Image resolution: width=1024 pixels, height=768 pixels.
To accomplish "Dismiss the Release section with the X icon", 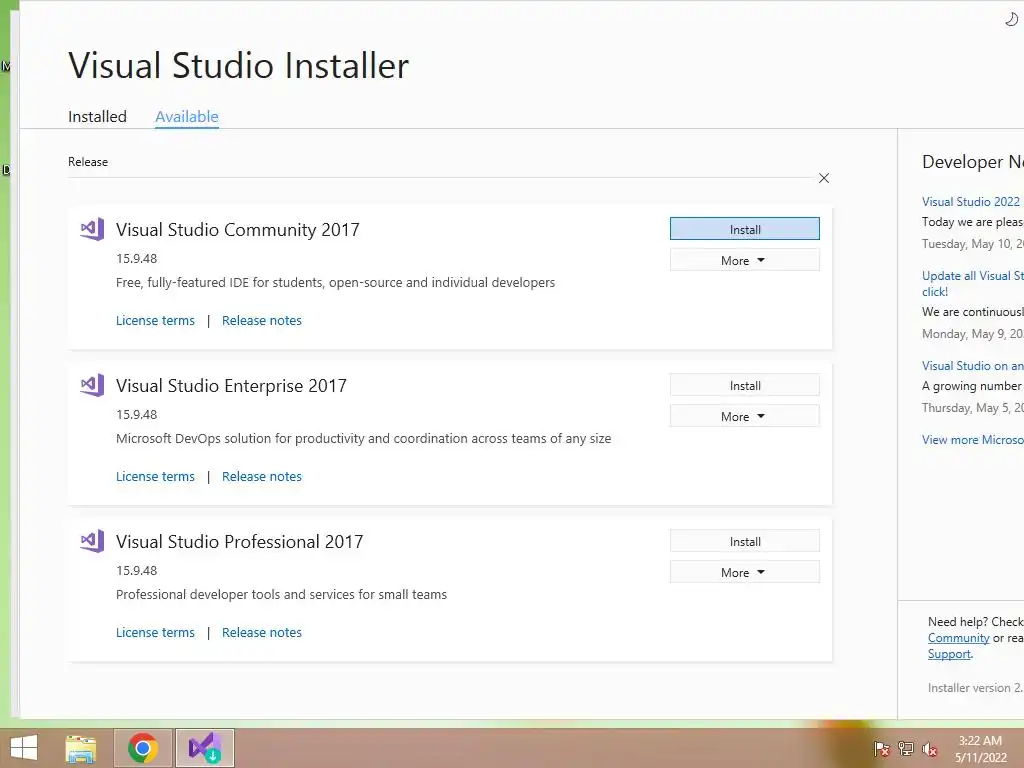I will 824,178.
